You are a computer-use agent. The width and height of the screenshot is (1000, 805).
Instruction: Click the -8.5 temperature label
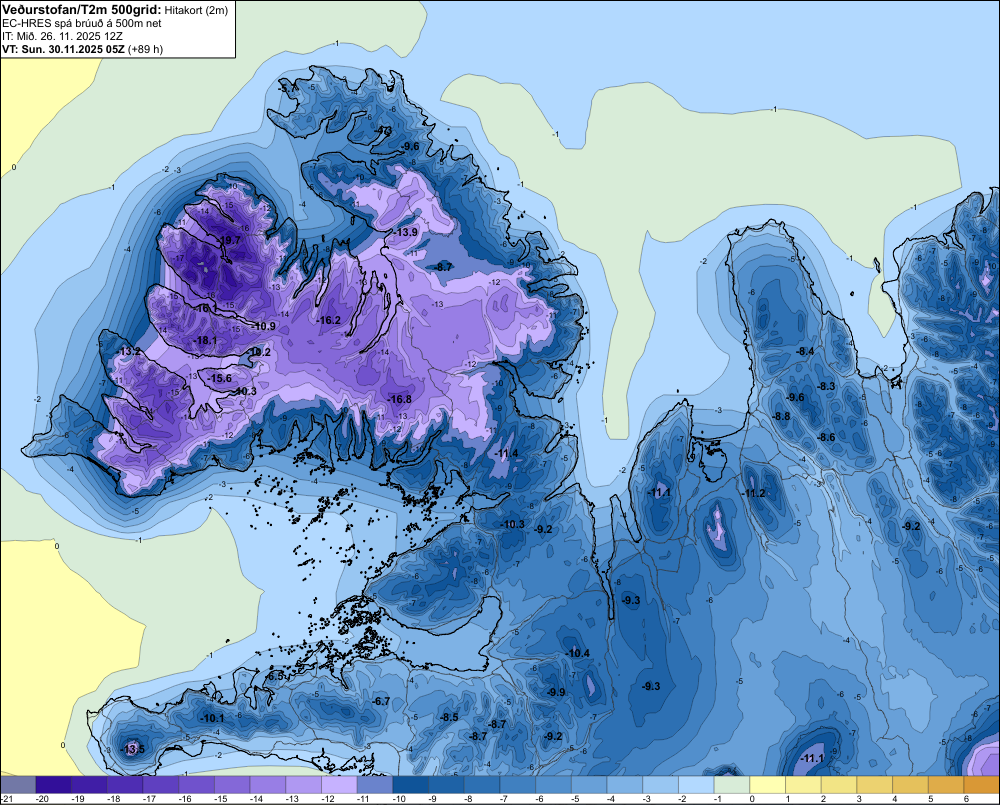pos(449,717)
